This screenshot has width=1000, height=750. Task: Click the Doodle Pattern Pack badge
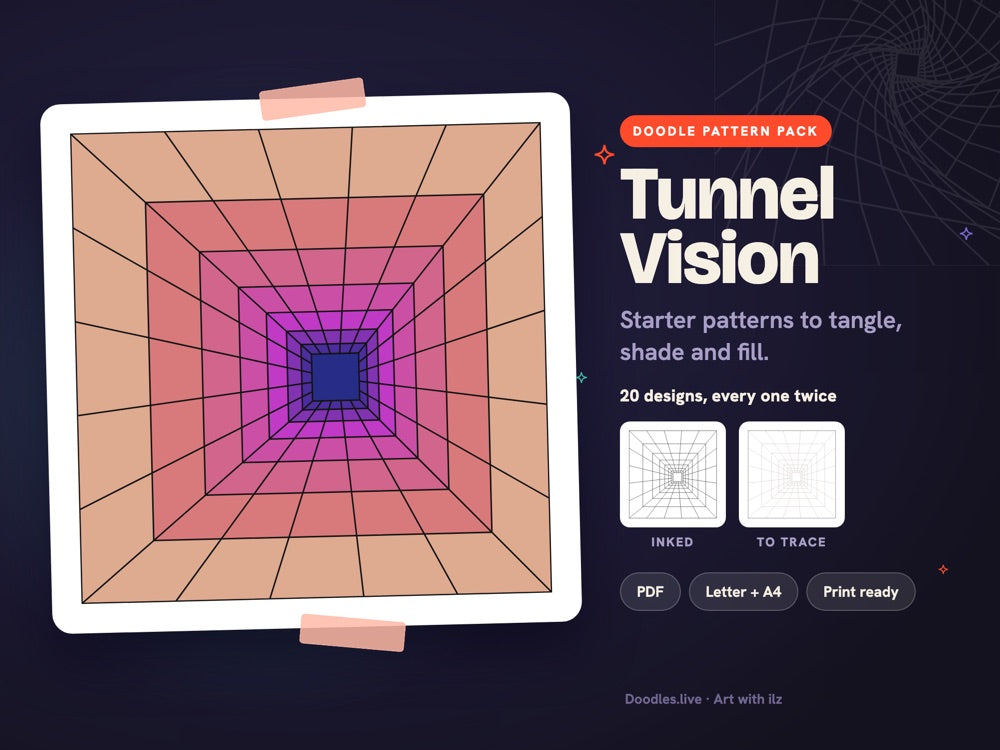click(x=725, y=131)
